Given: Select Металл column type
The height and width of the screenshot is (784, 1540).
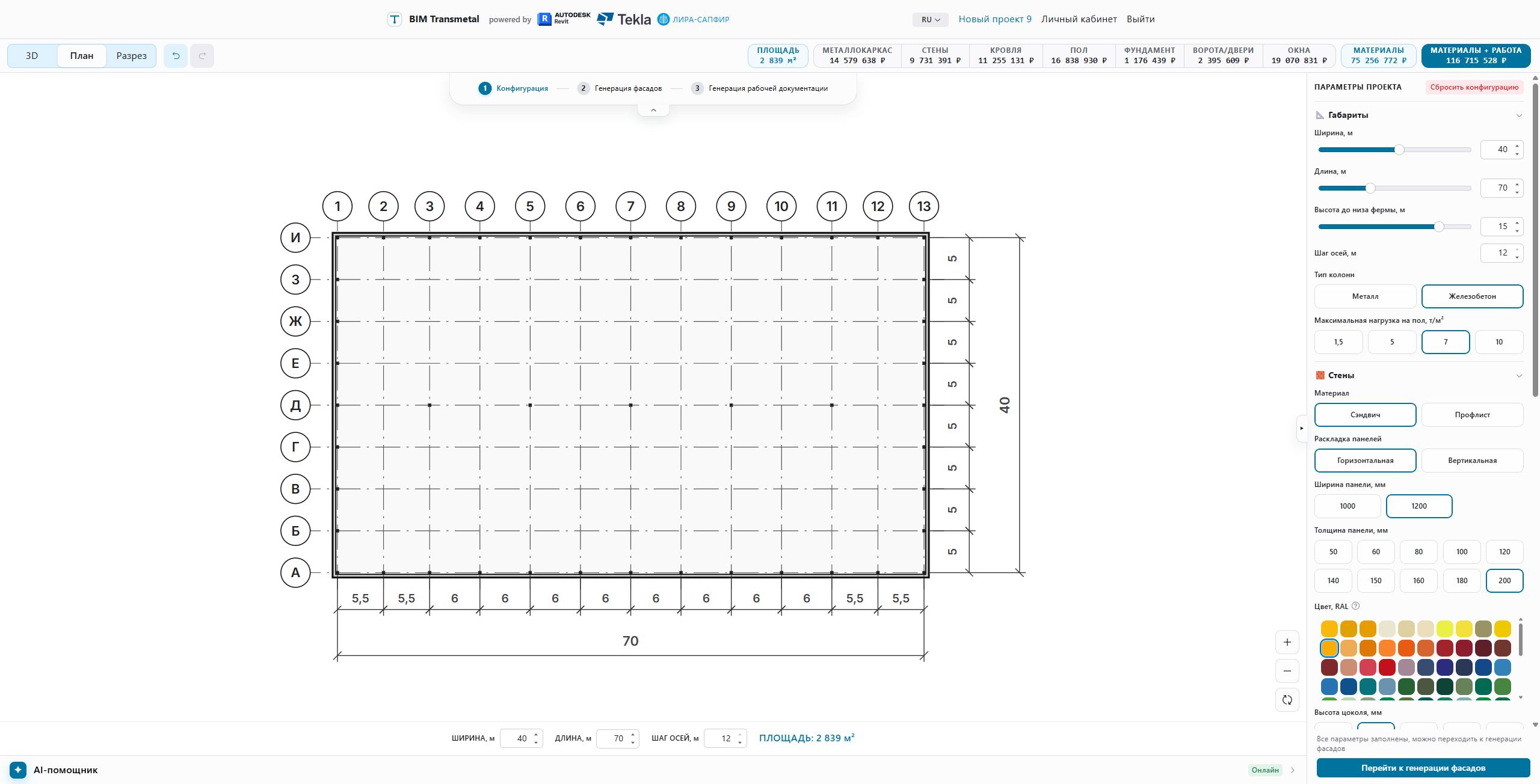Looking at the screenshot, I should 1365,296.
